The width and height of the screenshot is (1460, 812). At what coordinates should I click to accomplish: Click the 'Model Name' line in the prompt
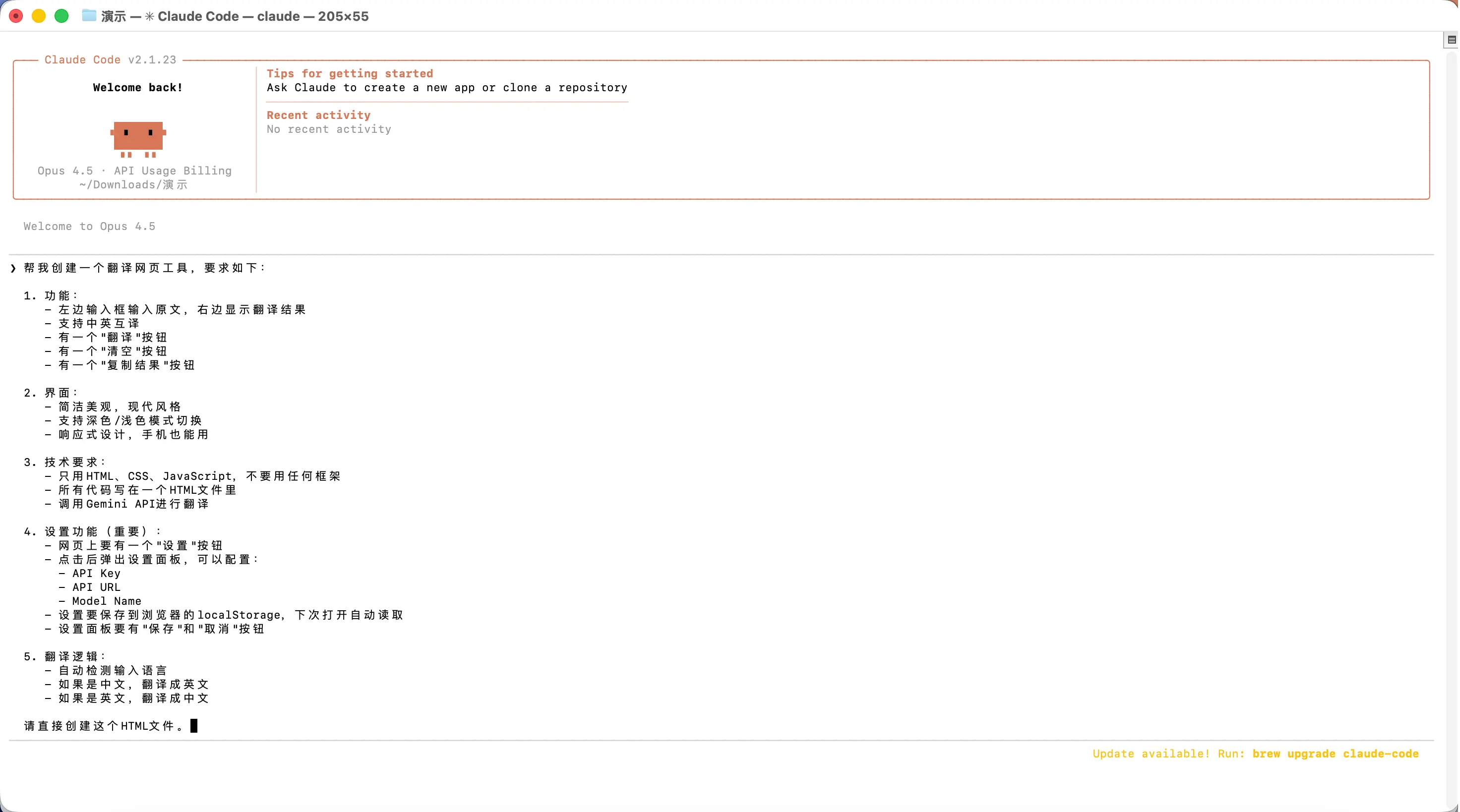pyautogui.click(x=107, y=601)
